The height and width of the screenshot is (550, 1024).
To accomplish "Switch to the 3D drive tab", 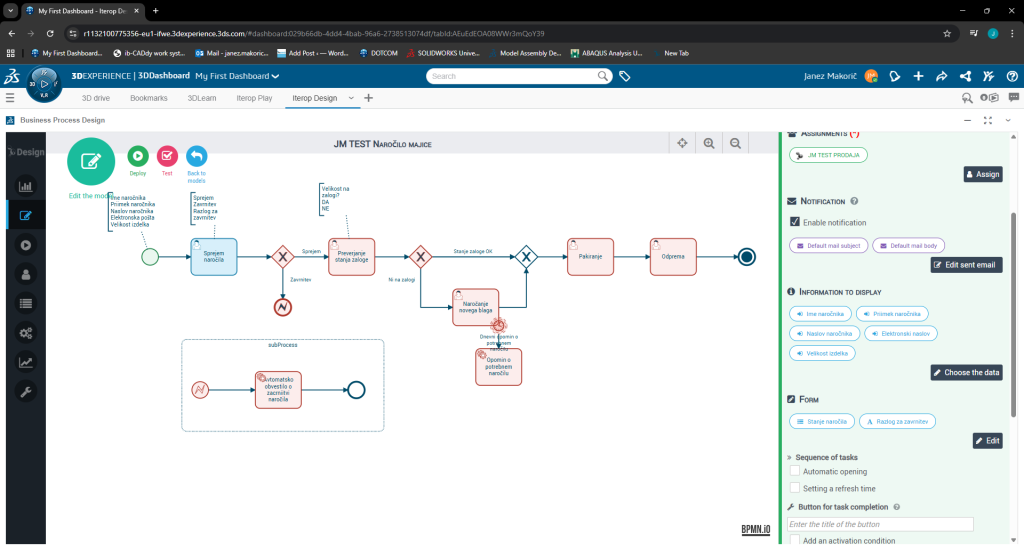I will click(95, 98).
